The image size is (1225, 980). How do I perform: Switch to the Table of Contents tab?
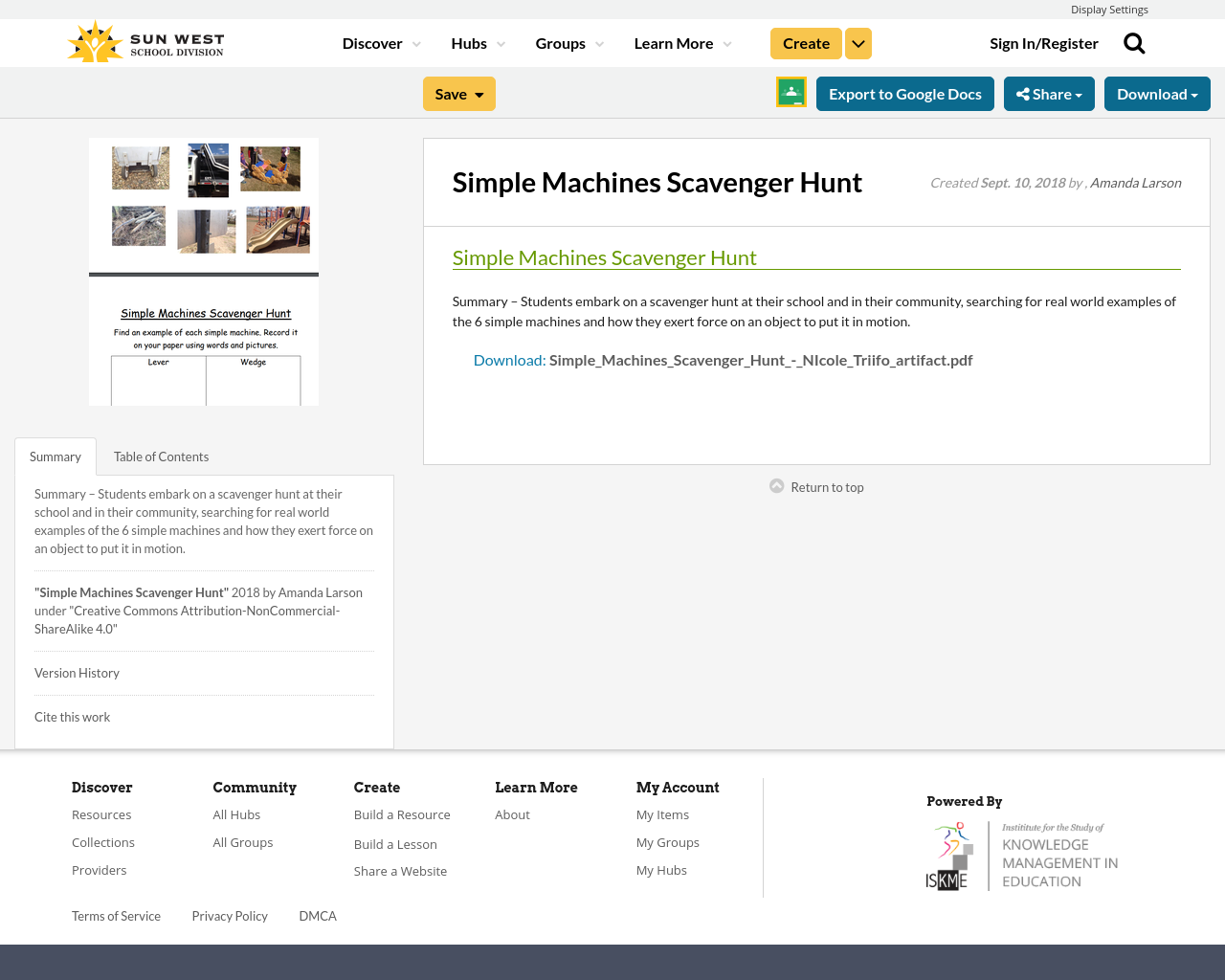[161, 456]
